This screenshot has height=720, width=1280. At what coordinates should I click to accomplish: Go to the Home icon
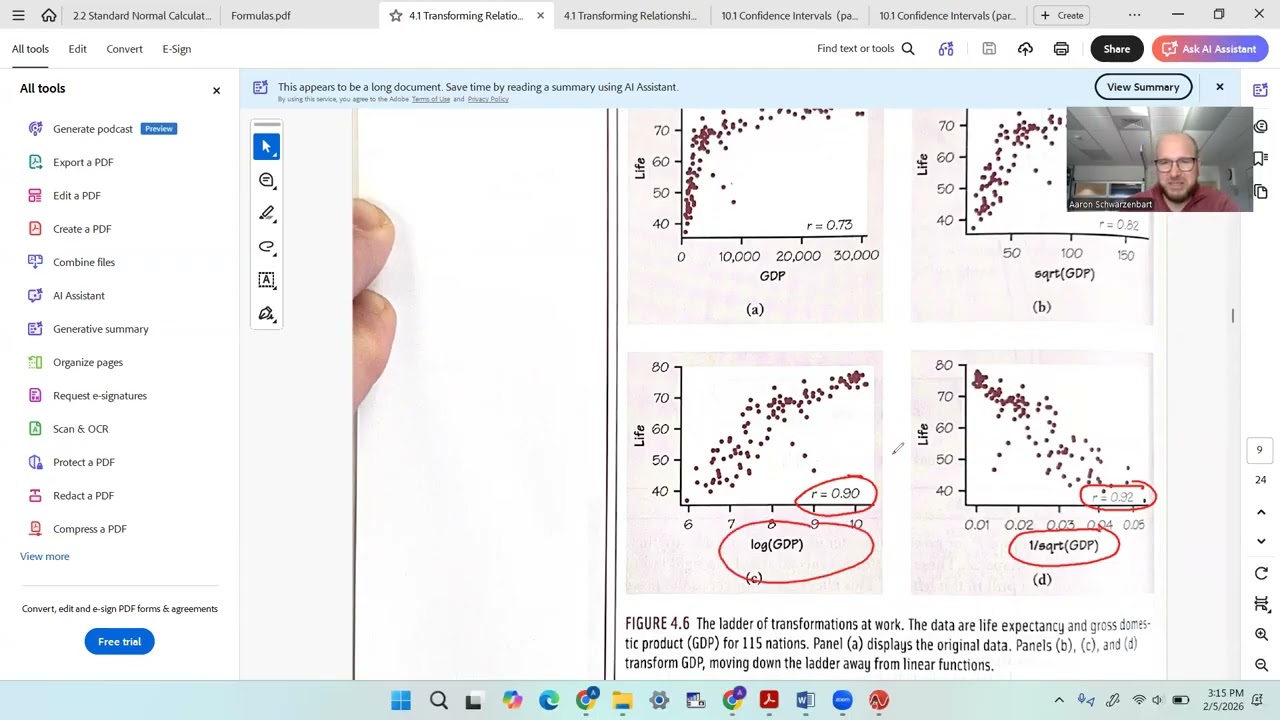coord(49,15)
